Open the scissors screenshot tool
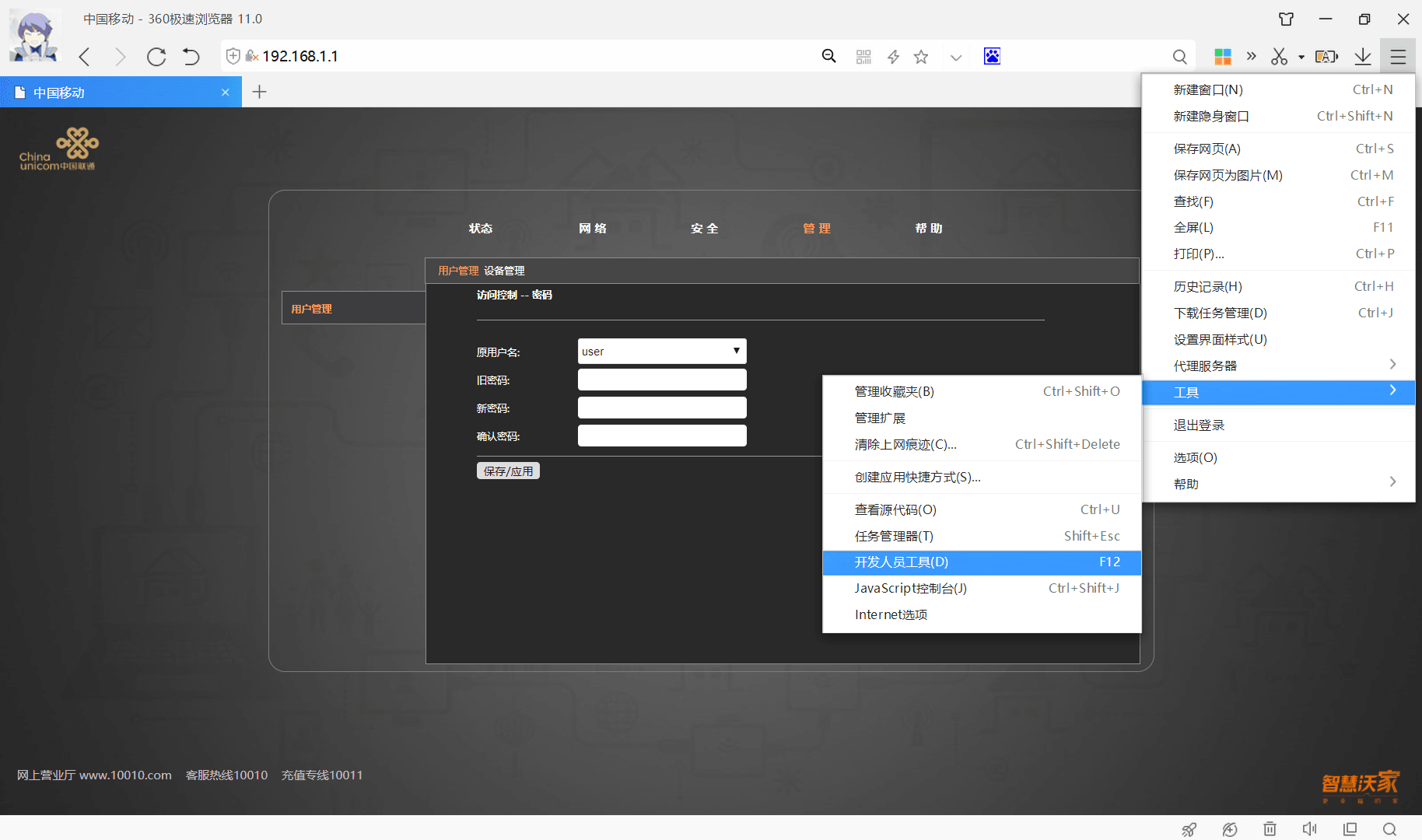 [1279, 56]
